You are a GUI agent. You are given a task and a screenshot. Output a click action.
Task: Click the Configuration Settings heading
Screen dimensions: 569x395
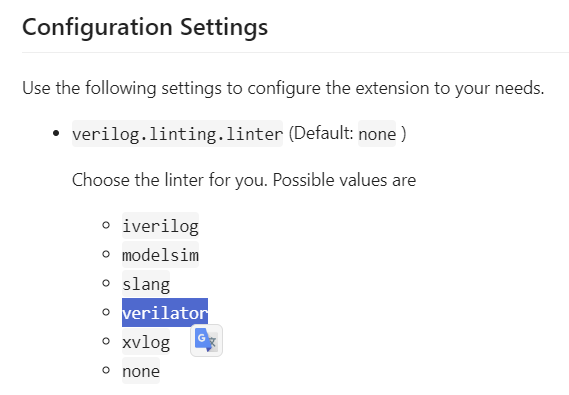(145, 28)
